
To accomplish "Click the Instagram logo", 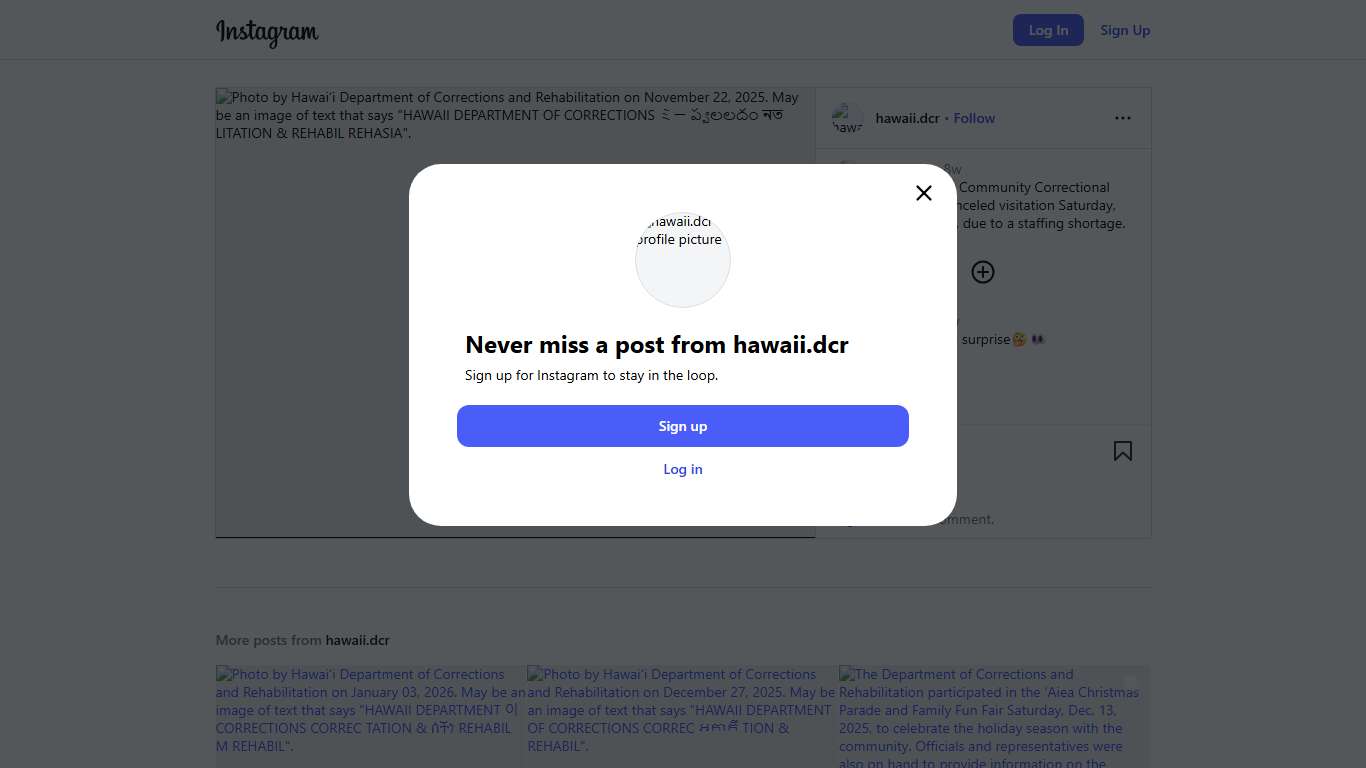I will pyautogui.click(x=267, y=32).
